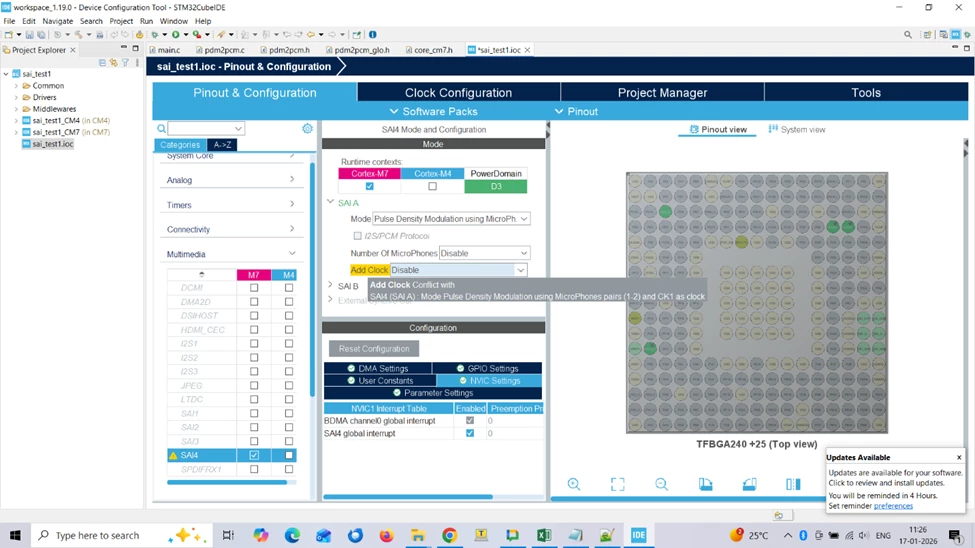Click the horizontal scrollbar under Configuration panel
The height and width of the screenshot is (548, 975).
coord(408,496)
